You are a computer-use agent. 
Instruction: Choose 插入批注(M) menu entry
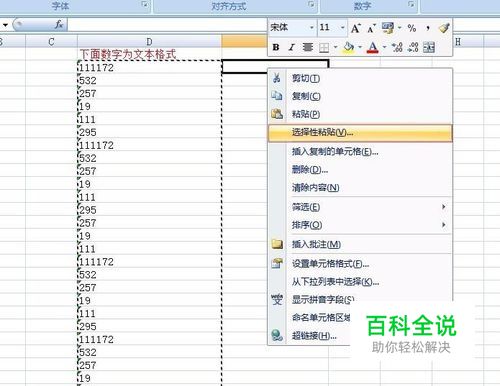(360, 244)
